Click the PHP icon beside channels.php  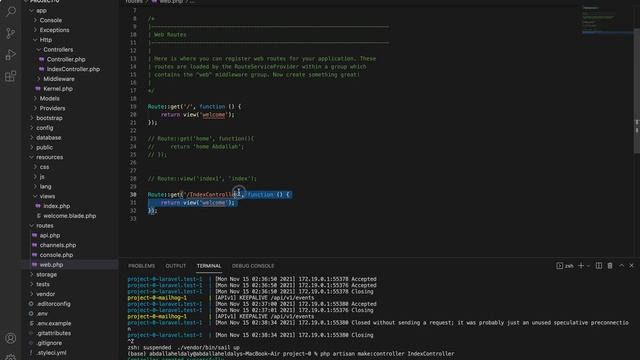tap(34, 245)
